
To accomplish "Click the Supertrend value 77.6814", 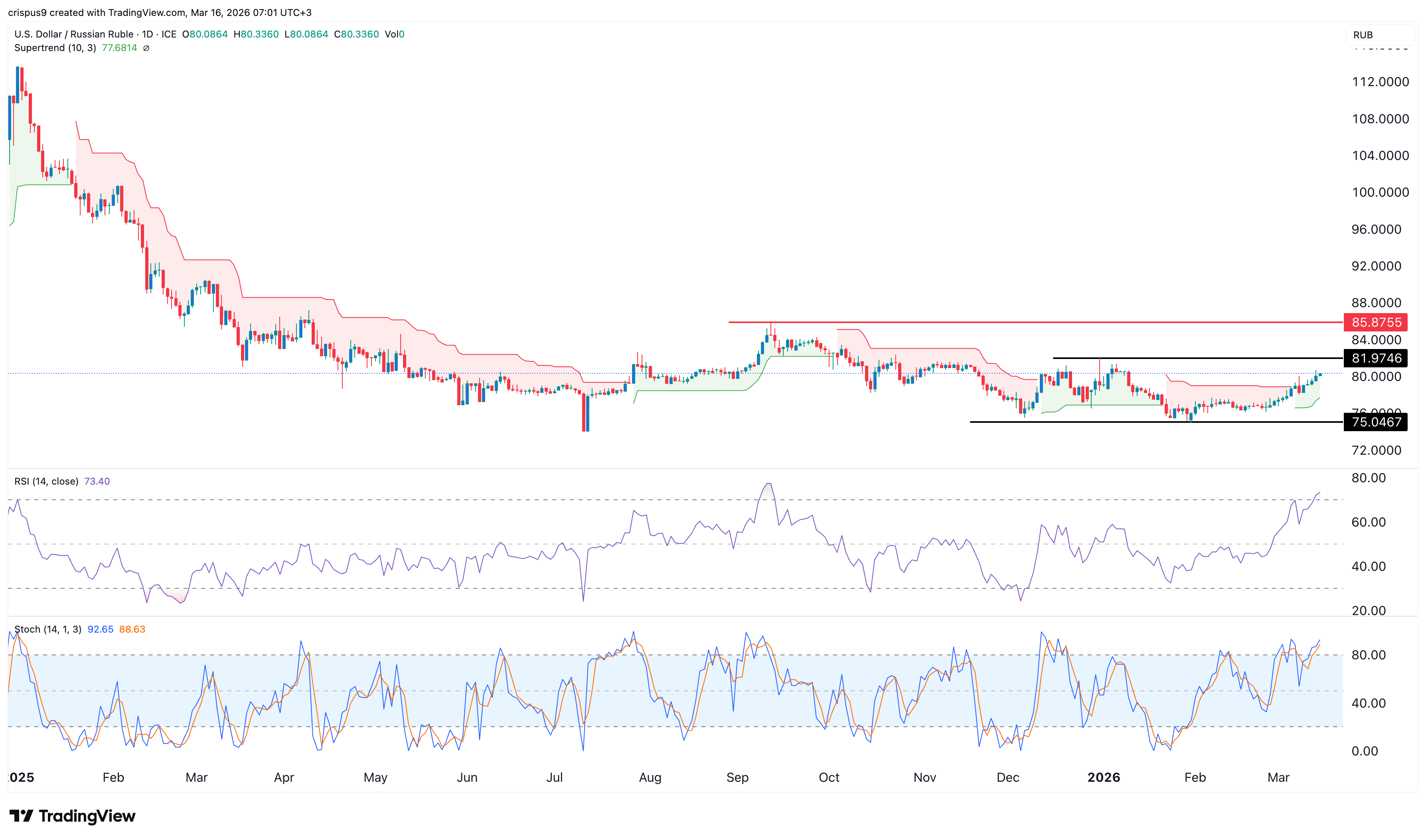I will pos(119,48).
